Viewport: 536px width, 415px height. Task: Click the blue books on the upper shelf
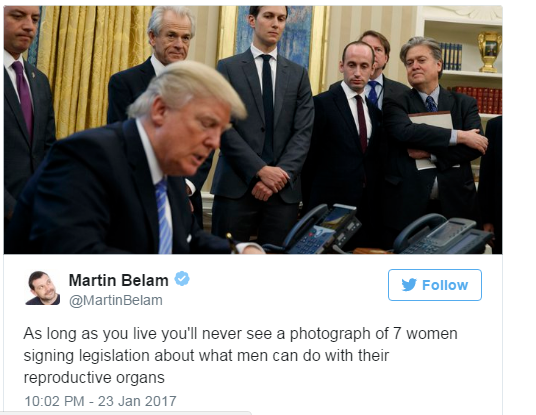pyautogui.click(x=451, y=57)
